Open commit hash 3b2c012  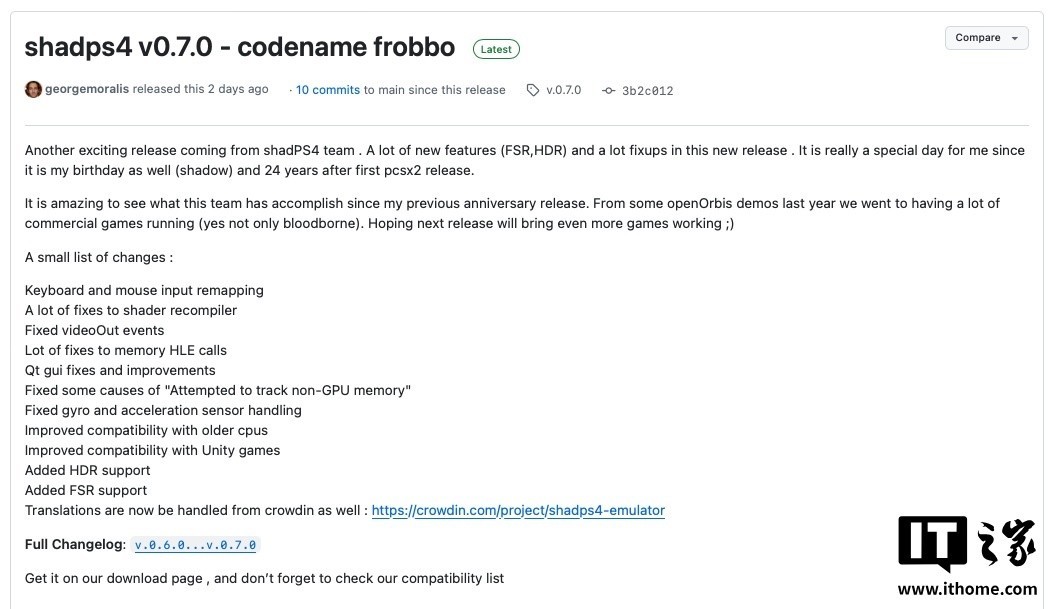[647, 91]
